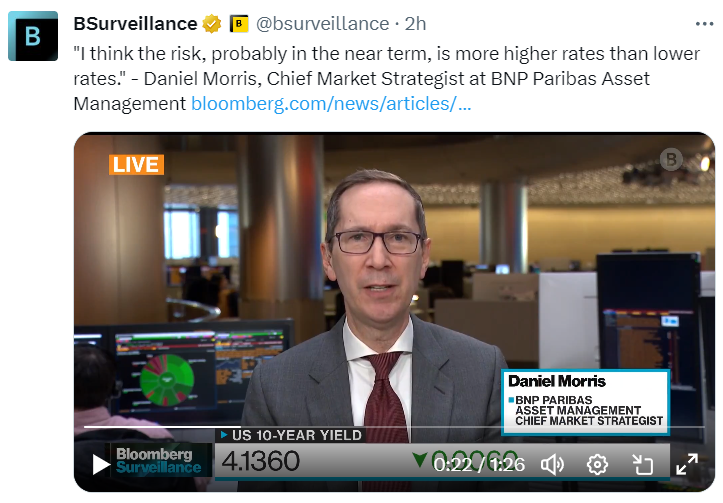The image size is (723, 503).
Task: Visit the @bsurveillance handle
Action: click(322, 24)
